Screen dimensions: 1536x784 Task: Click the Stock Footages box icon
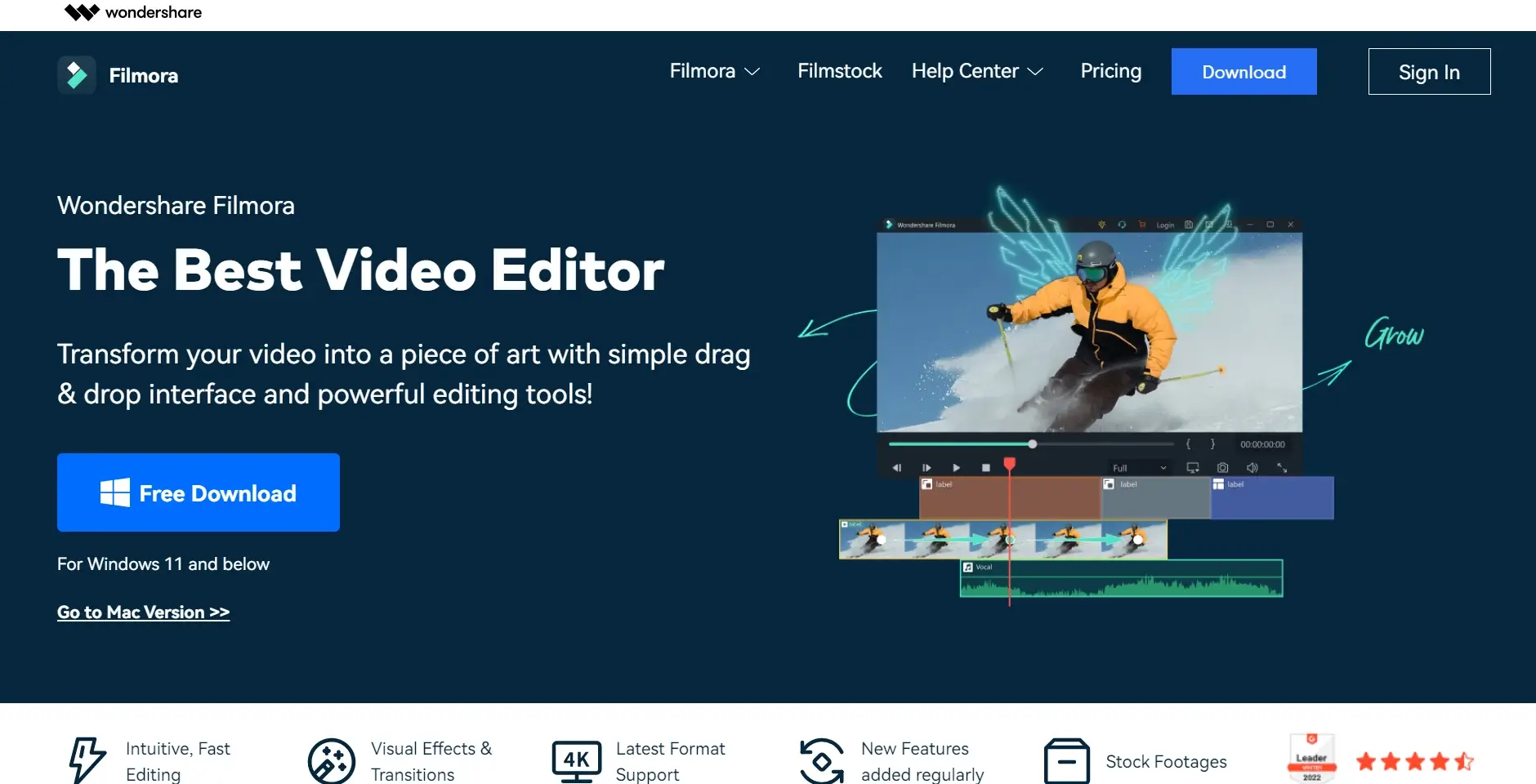pyautogui.click(x=1067, y=761)
